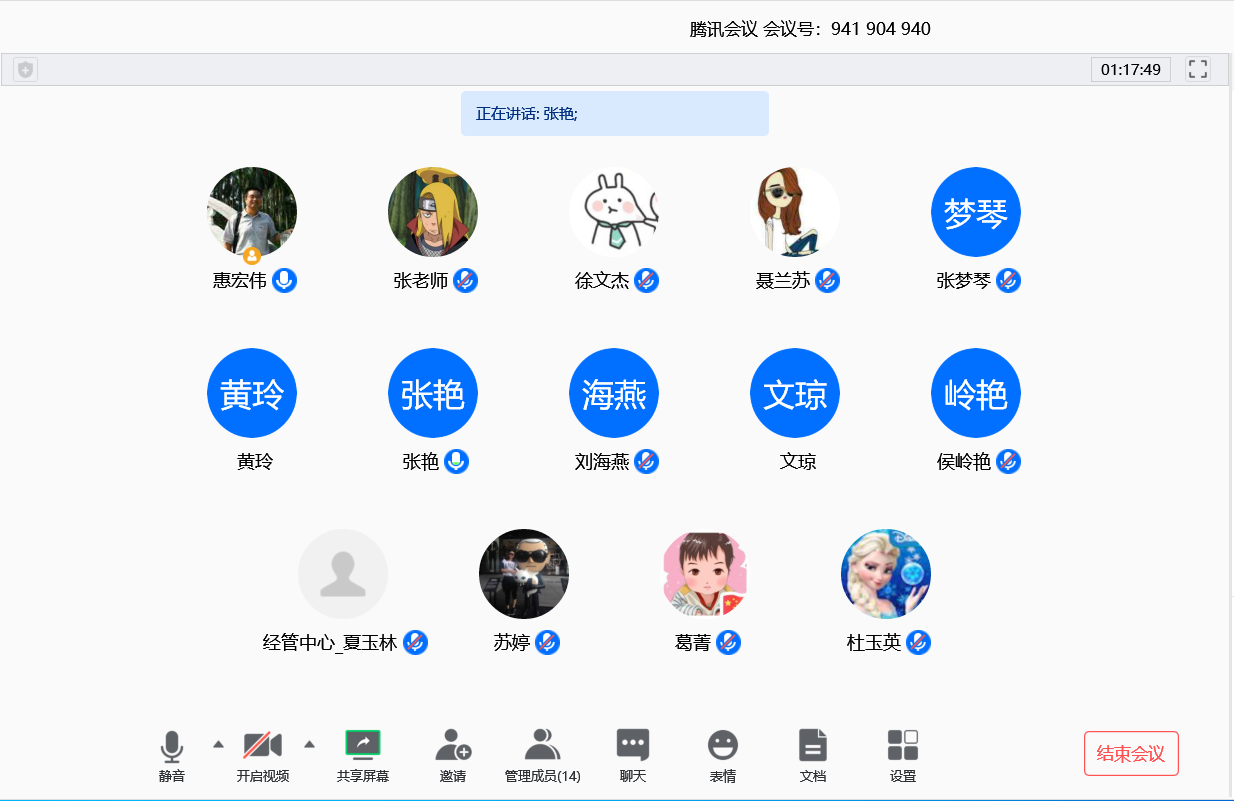The image size is (1234, 801).
Task: Click the meeting timer 01:17:49
Action: click(x=1131, y=70)
